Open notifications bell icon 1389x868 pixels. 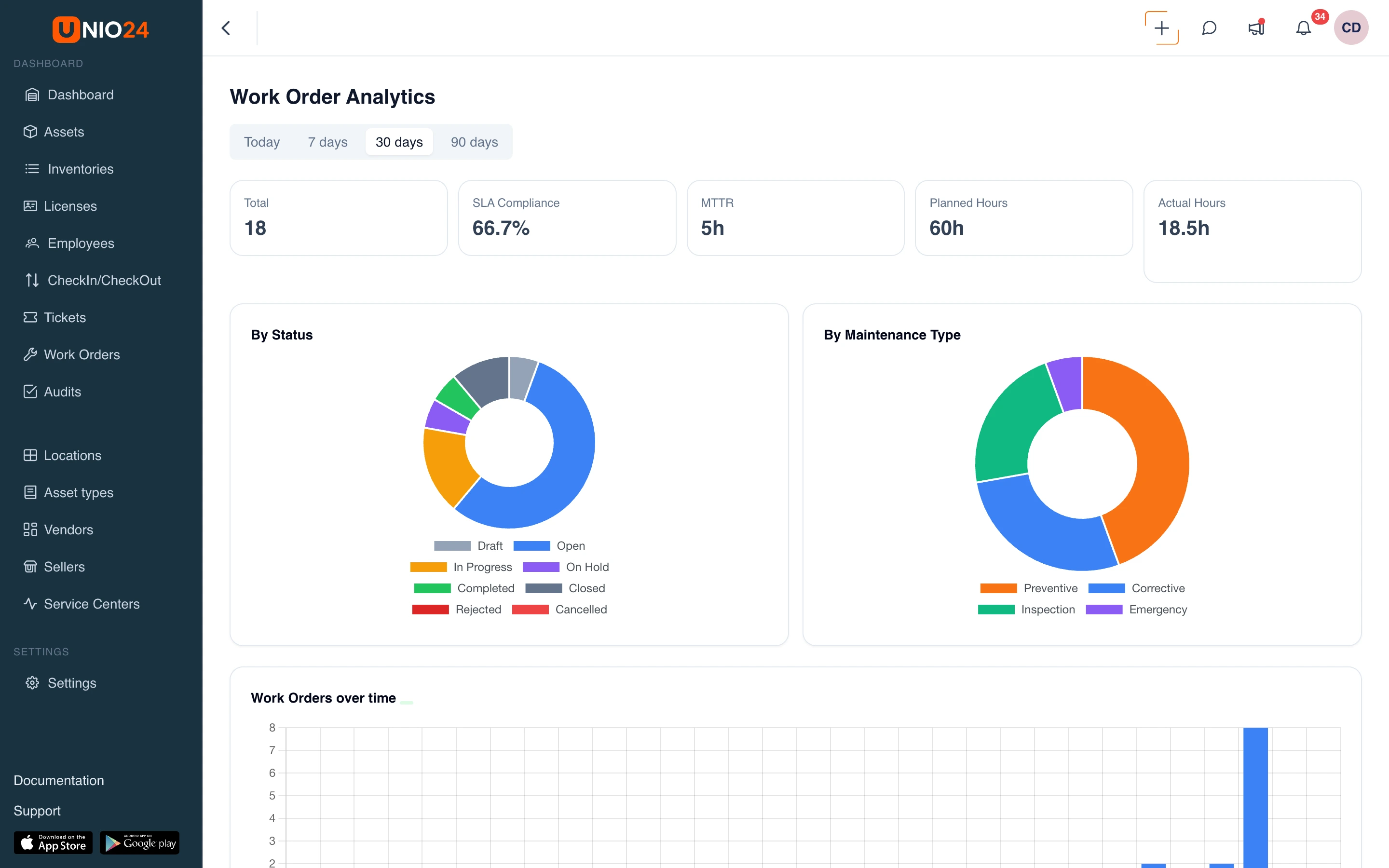1304,27
